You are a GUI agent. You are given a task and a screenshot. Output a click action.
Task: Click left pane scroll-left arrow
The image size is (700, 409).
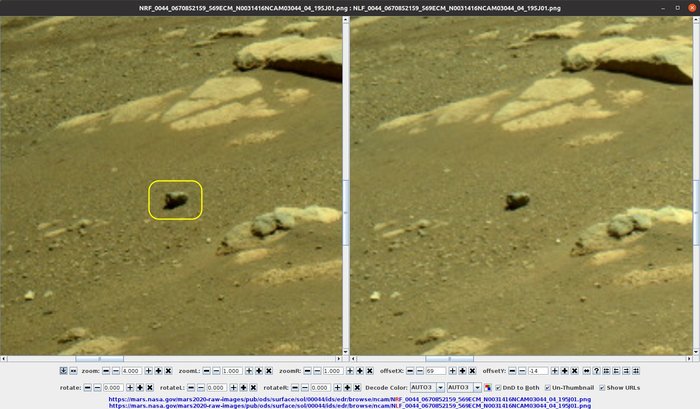(4, 359)
